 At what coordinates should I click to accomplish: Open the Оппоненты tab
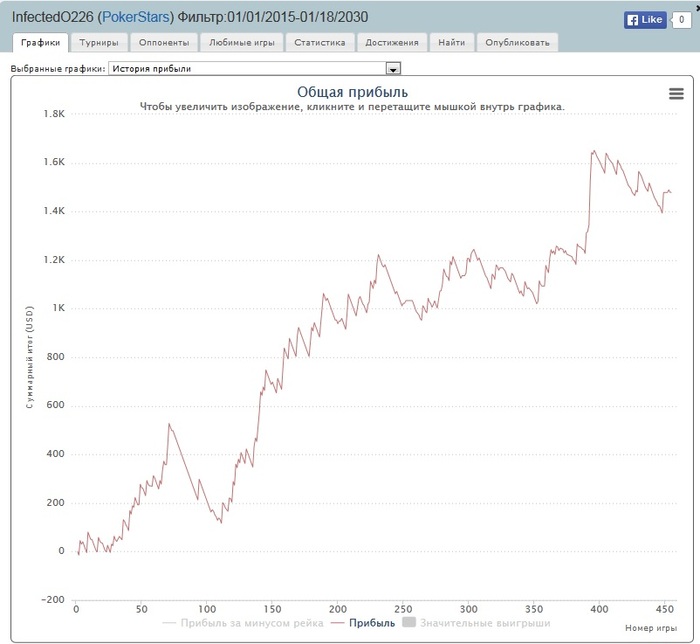point(164,43)
